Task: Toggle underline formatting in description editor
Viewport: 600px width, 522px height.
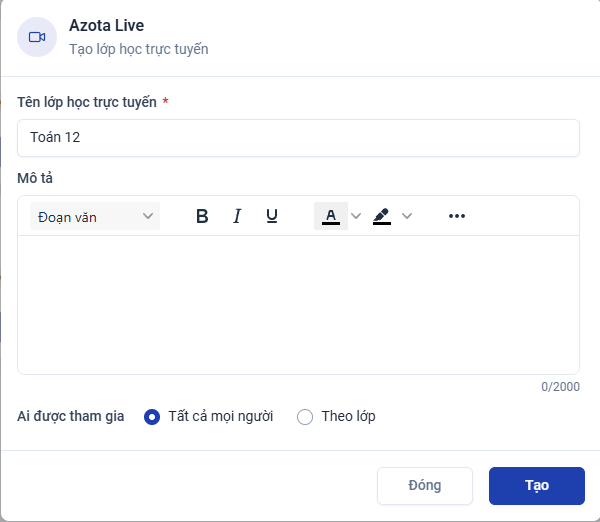Action: (x=272, y=216)
